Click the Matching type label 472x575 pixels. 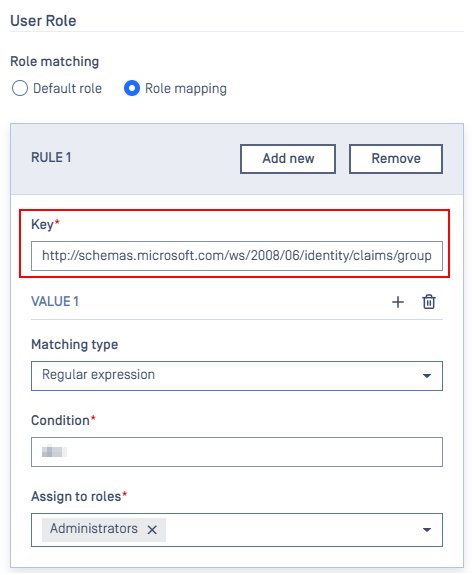[x=74, y=345]
